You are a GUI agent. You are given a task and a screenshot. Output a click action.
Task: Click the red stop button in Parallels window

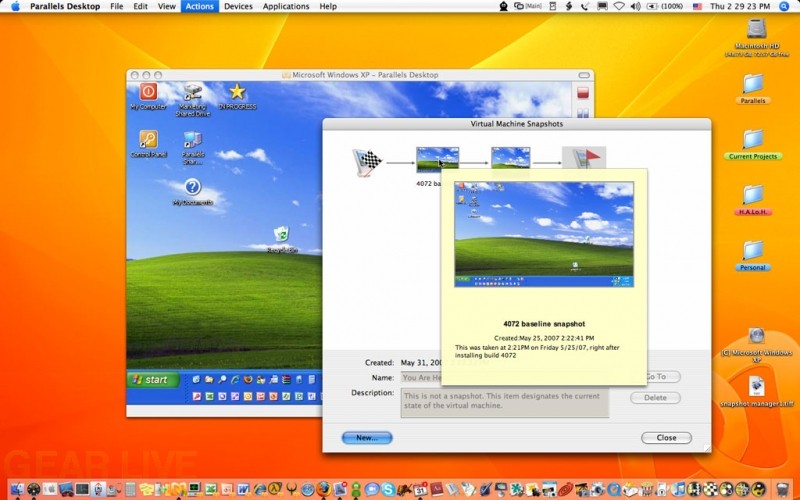point(583,92)
